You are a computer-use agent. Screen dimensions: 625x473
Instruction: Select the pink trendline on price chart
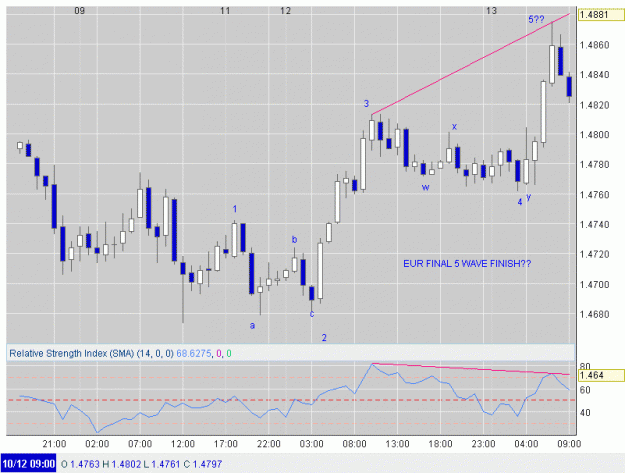point(470,64)
